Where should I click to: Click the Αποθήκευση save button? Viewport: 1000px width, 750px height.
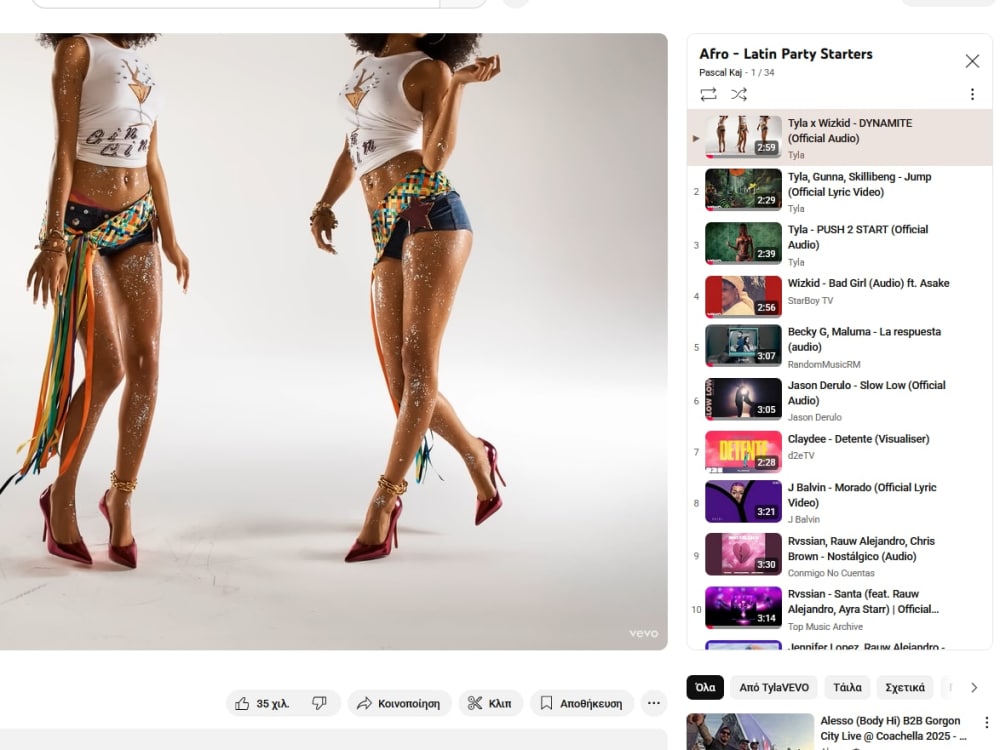[x=582, y=703]
